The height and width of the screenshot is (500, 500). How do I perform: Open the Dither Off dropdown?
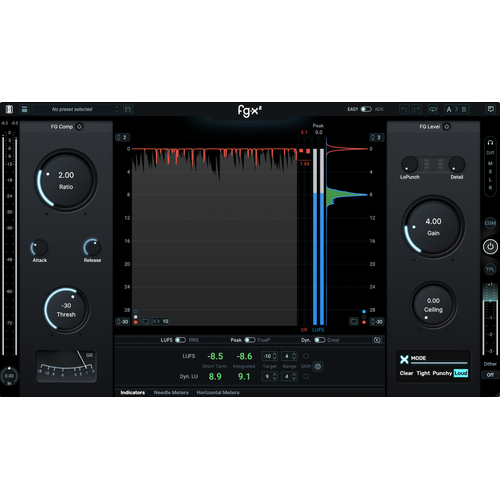[x=490, y=375]
